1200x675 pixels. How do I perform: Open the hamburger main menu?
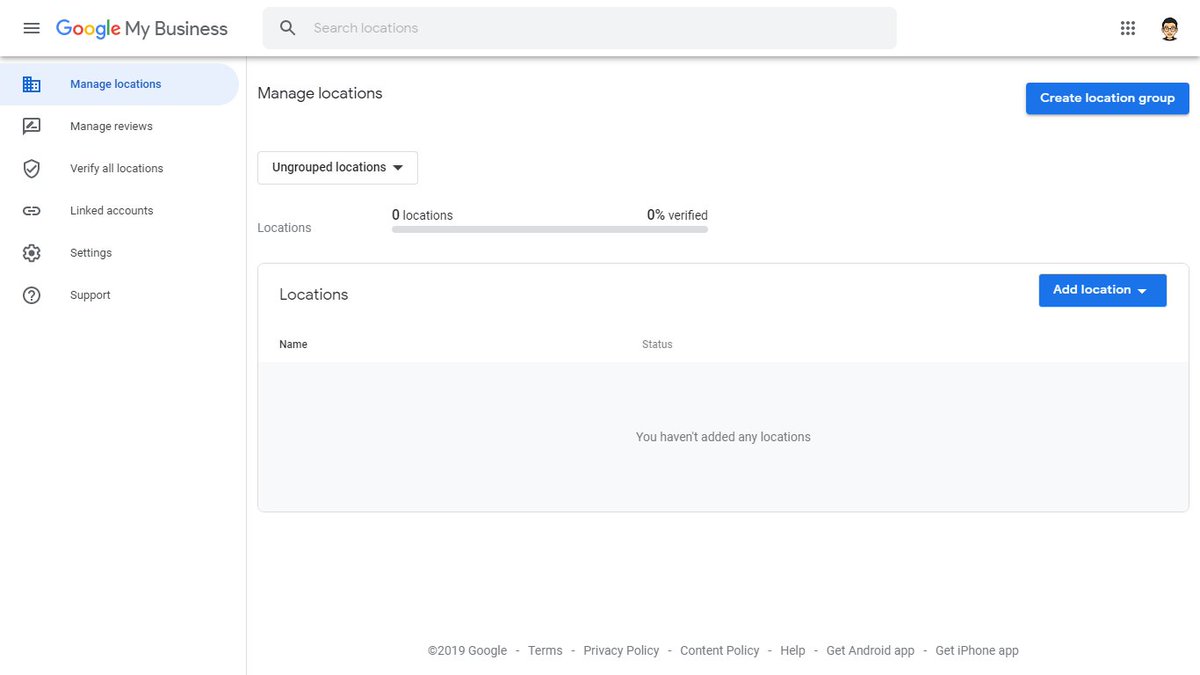(x=31, y=28)
